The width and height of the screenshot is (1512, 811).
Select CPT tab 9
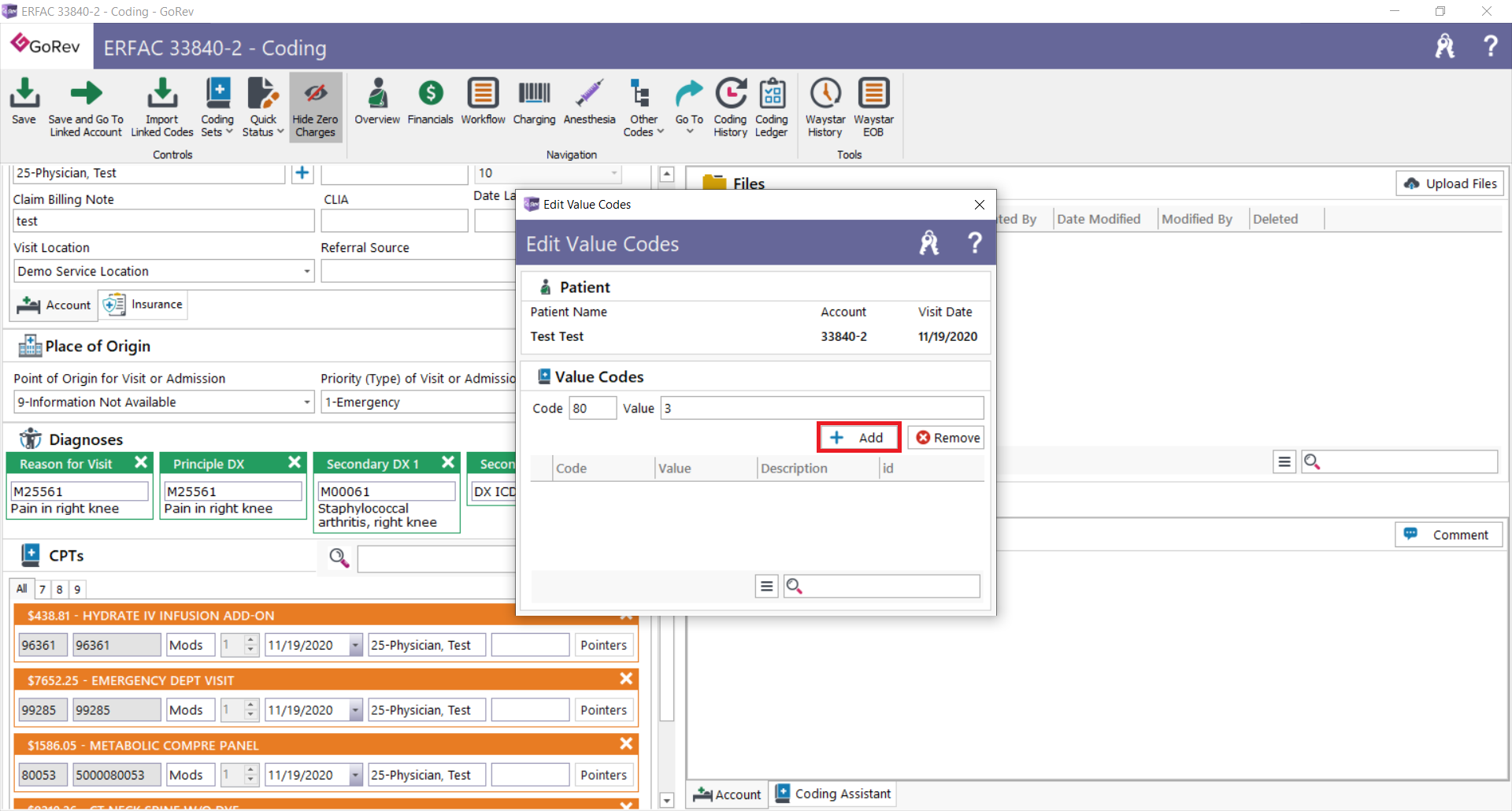pos(77,589)
